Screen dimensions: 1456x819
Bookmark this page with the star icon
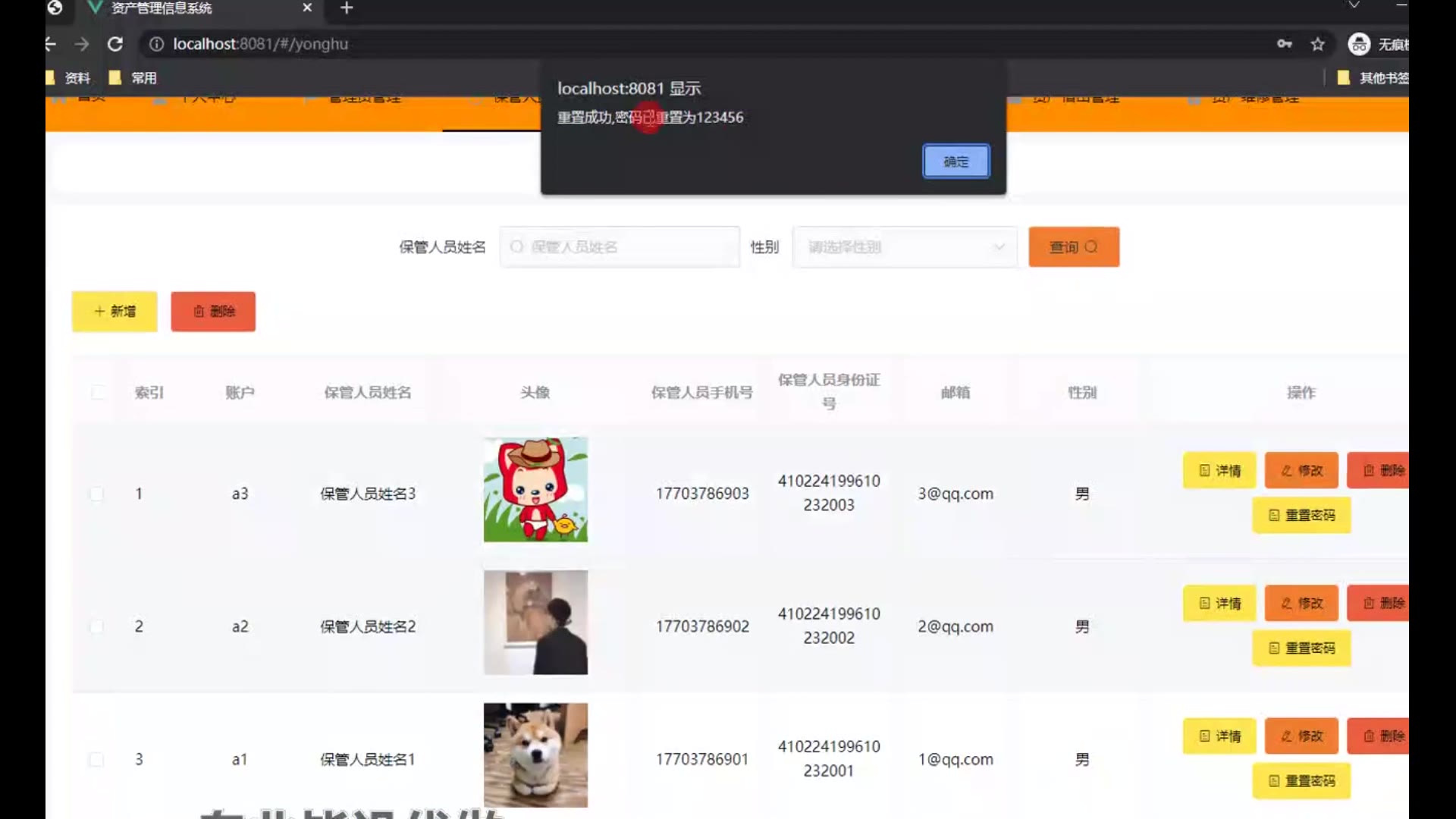(x=1318, y=44)
